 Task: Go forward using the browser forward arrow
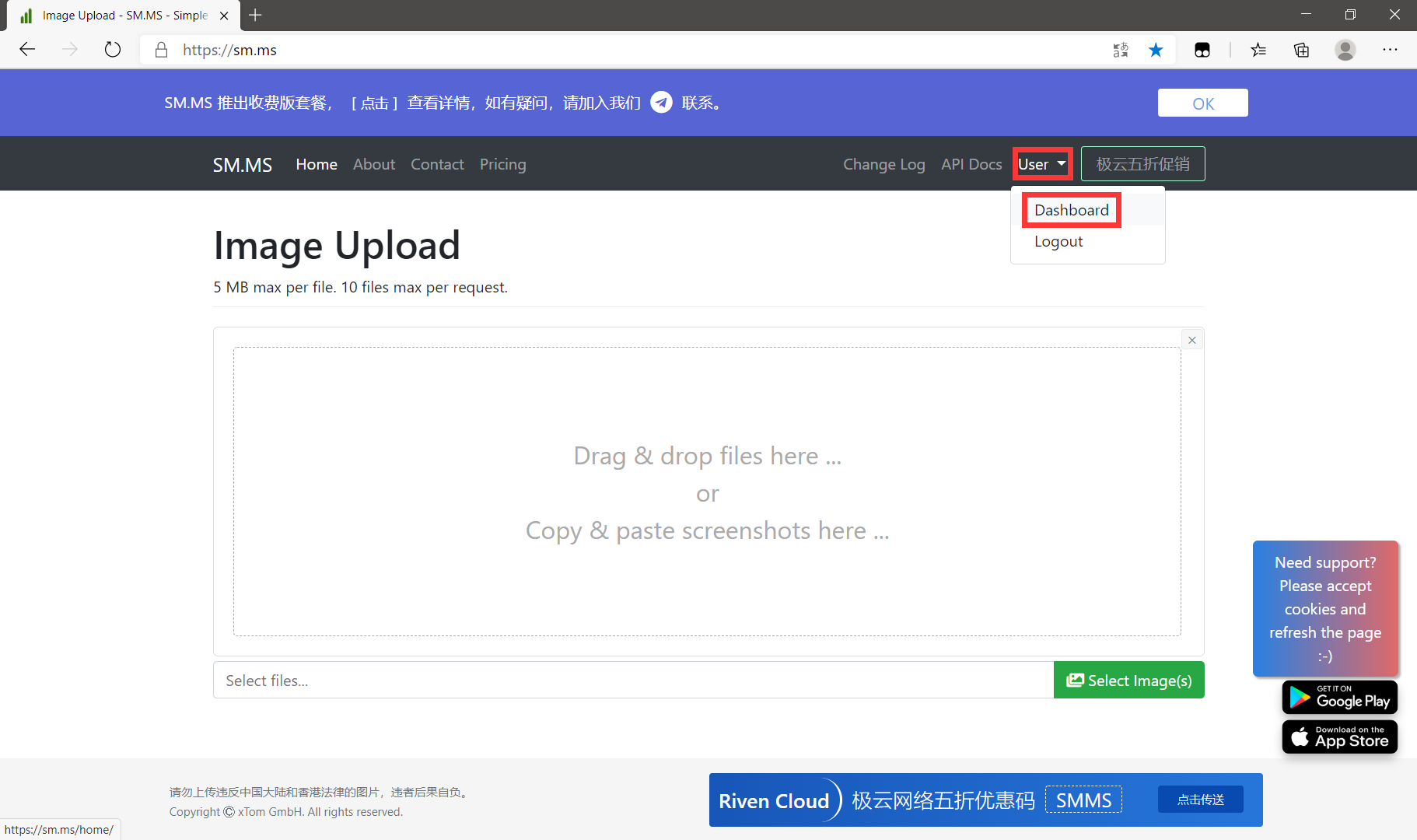click(x=70, y=50)
